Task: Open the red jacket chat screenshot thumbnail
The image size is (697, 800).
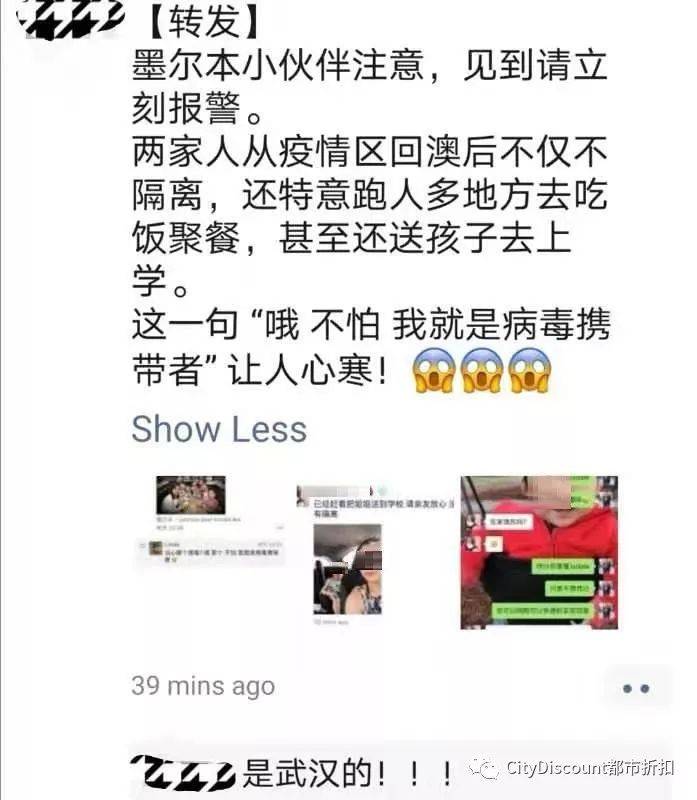Action: coord(539,553)
